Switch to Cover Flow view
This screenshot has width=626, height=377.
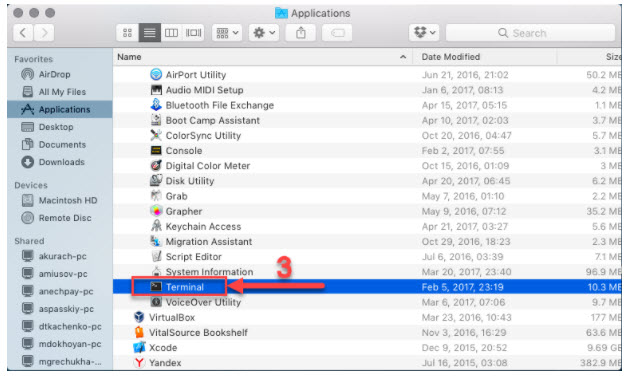pos(193,33)
